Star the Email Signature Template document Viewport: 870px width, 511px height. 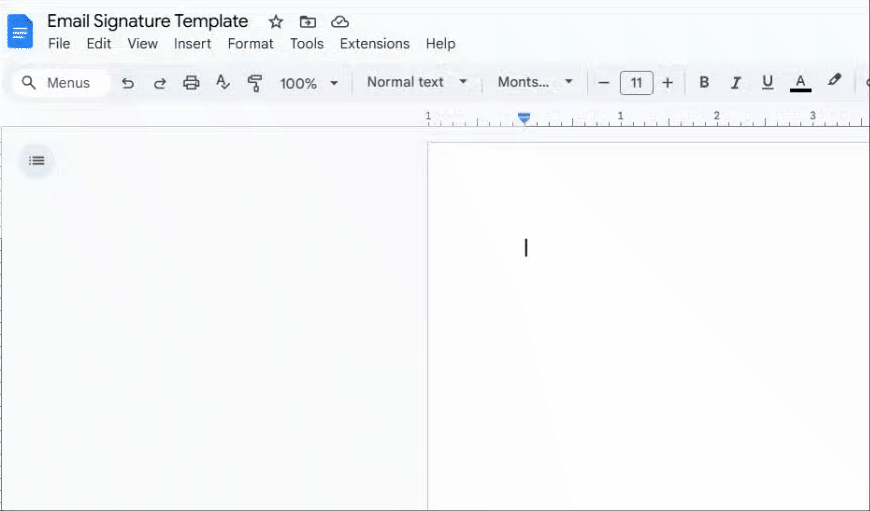(x=276, y=22)
